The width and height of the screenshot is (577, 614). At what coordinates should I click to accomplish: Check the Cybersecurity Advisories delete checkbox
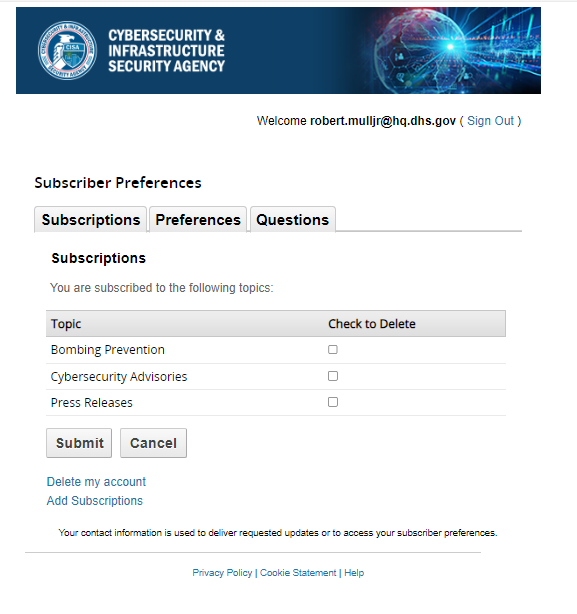[x=333, y=376]
